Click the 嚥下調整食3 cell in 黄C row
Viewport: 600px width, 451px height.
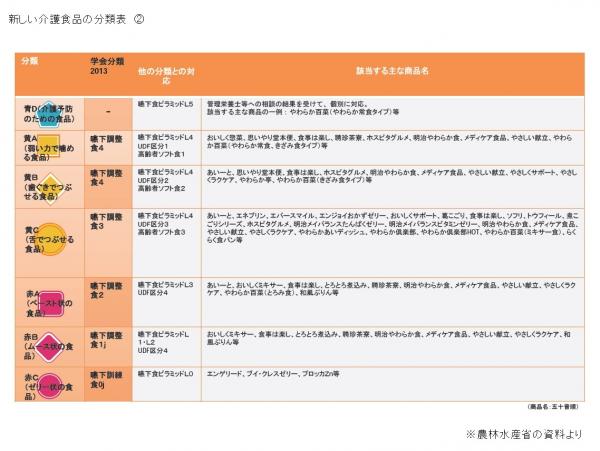tap(108, 221)
